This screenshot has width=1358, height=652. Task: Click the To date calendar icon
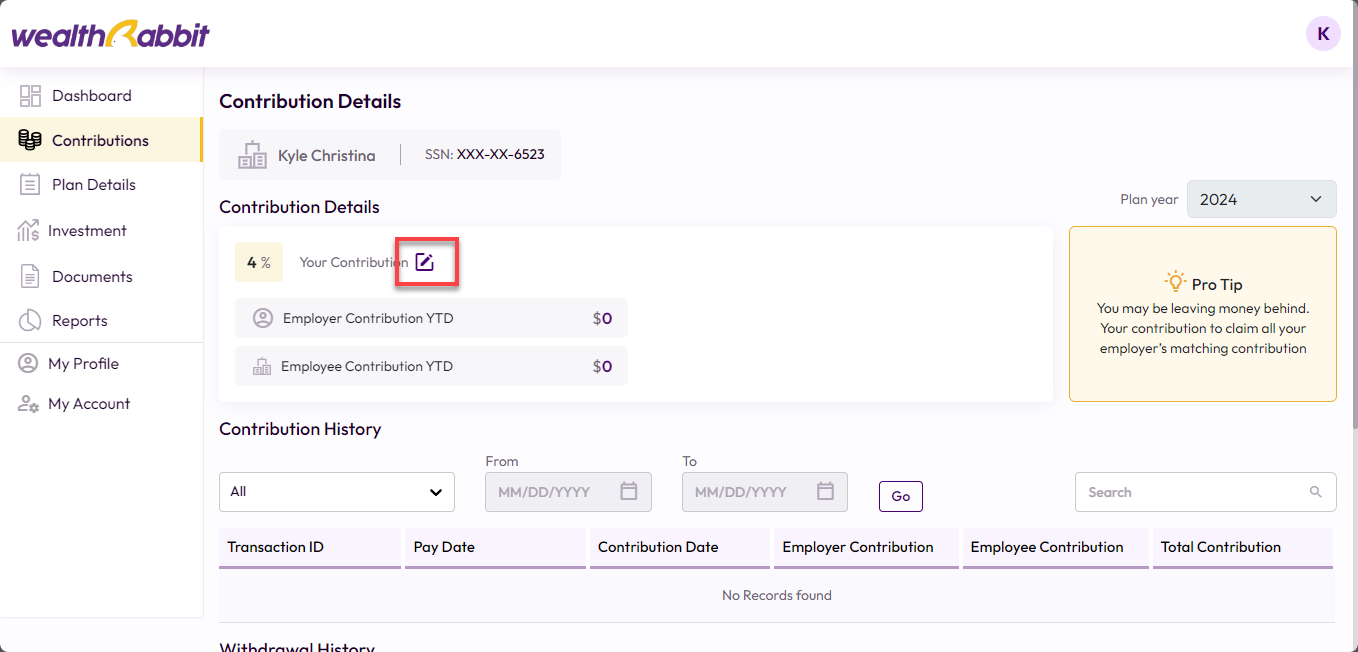pyautogui.click(x=825, y=491)
